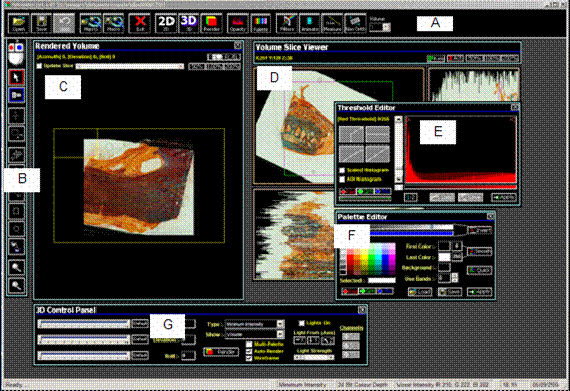This screenshot has width=570, height=391.
Task: Select Blue channel in Threshold Editor
Action: click(x=382, y=191)
